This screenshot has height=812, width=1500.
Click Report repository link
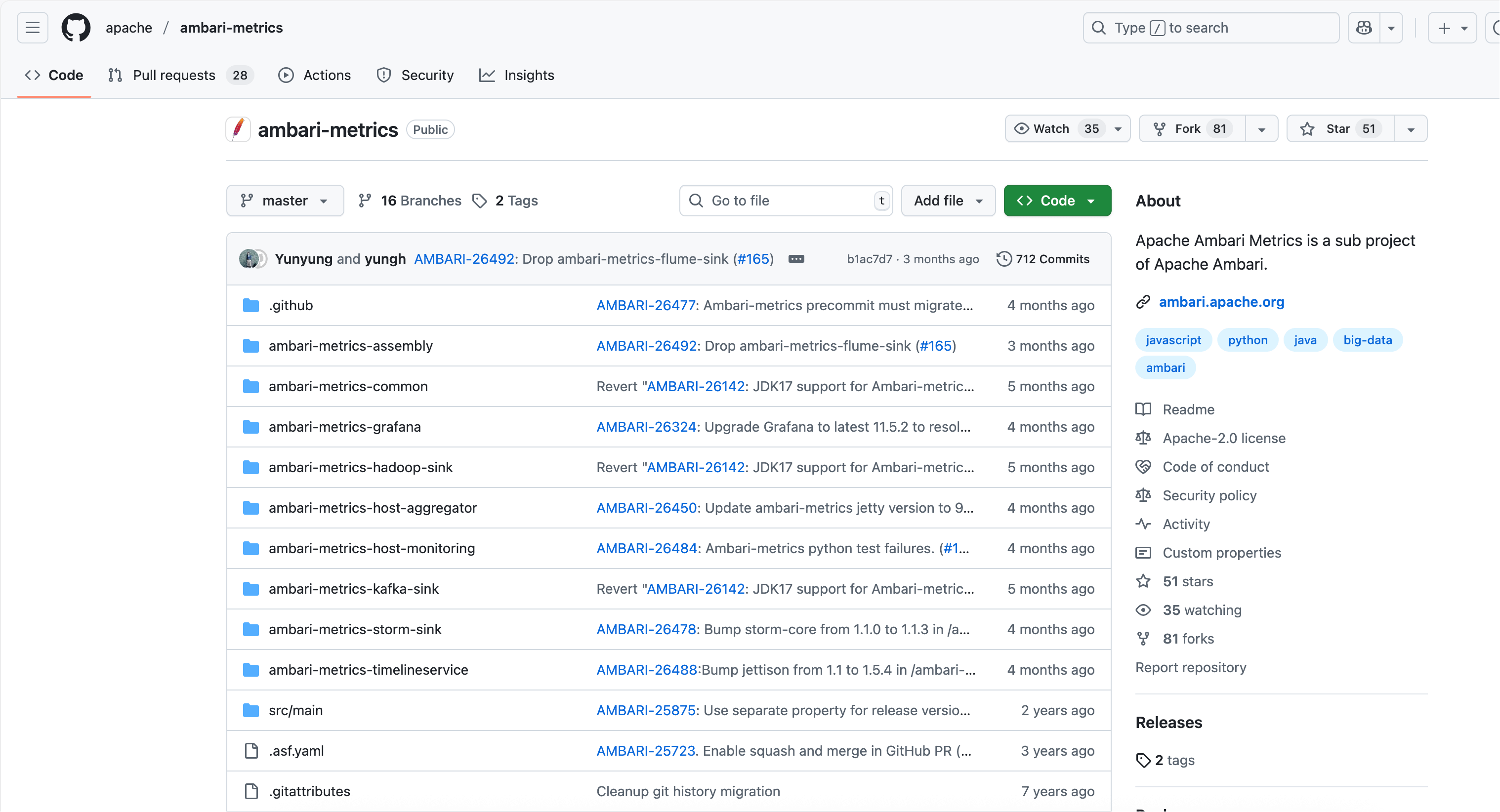1191,667
